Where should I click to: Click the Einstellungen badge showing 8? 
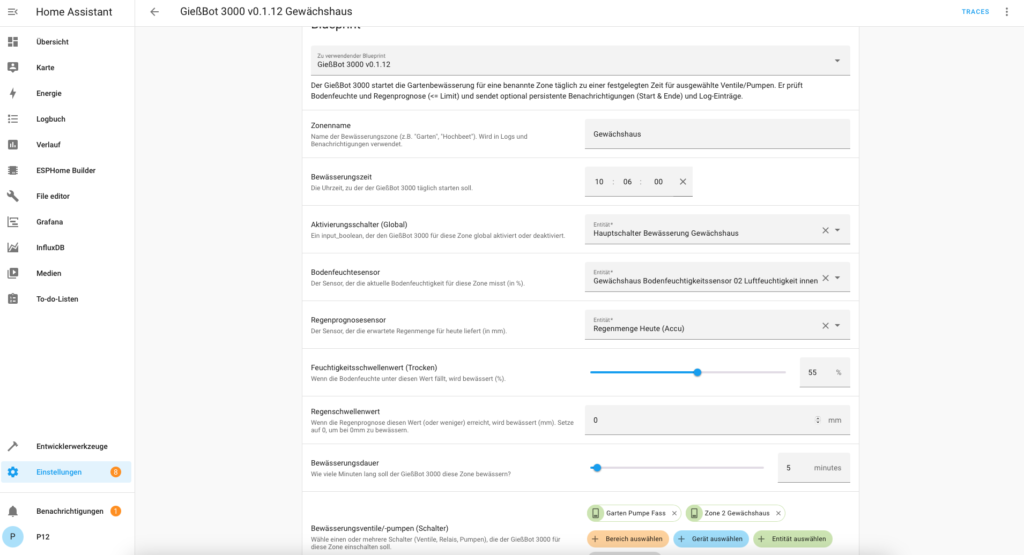click(x=116, y=472)
